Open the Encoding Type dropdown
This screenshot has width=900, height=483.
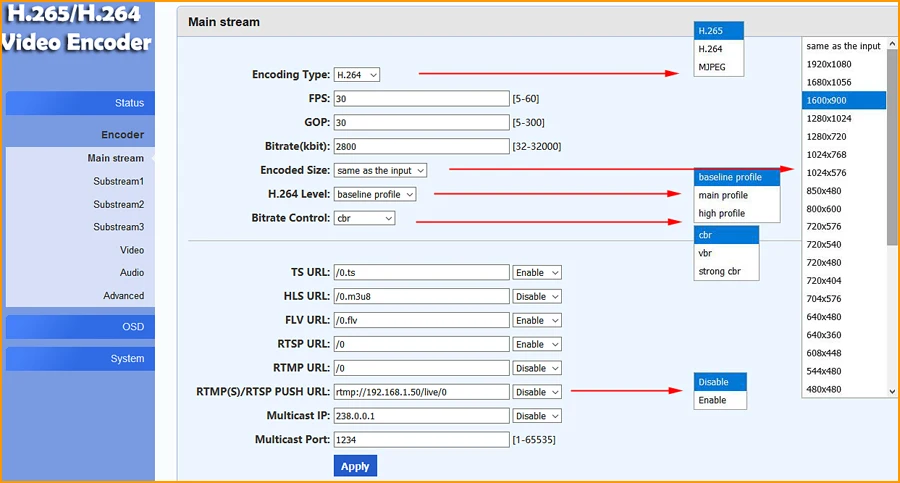(356, 75)
